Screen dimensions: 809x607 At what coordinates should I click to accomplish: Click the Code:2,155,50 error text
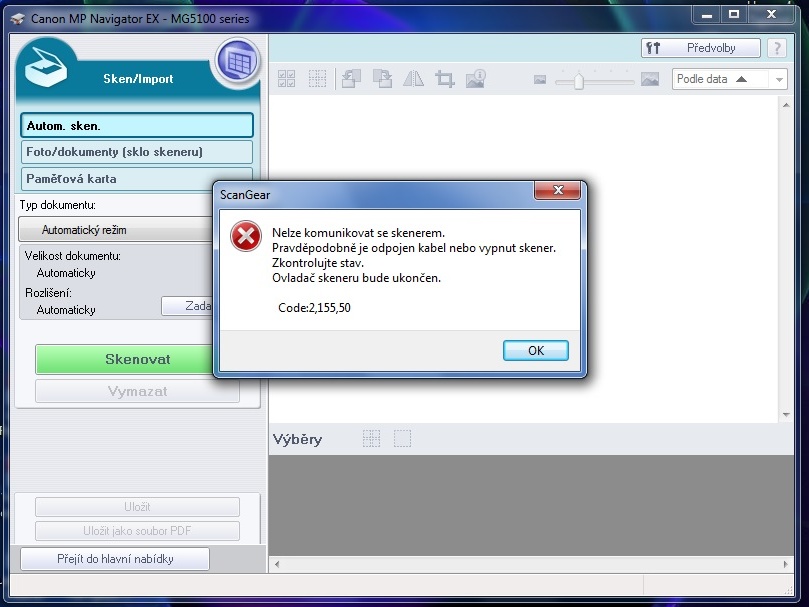coord(314,308)
